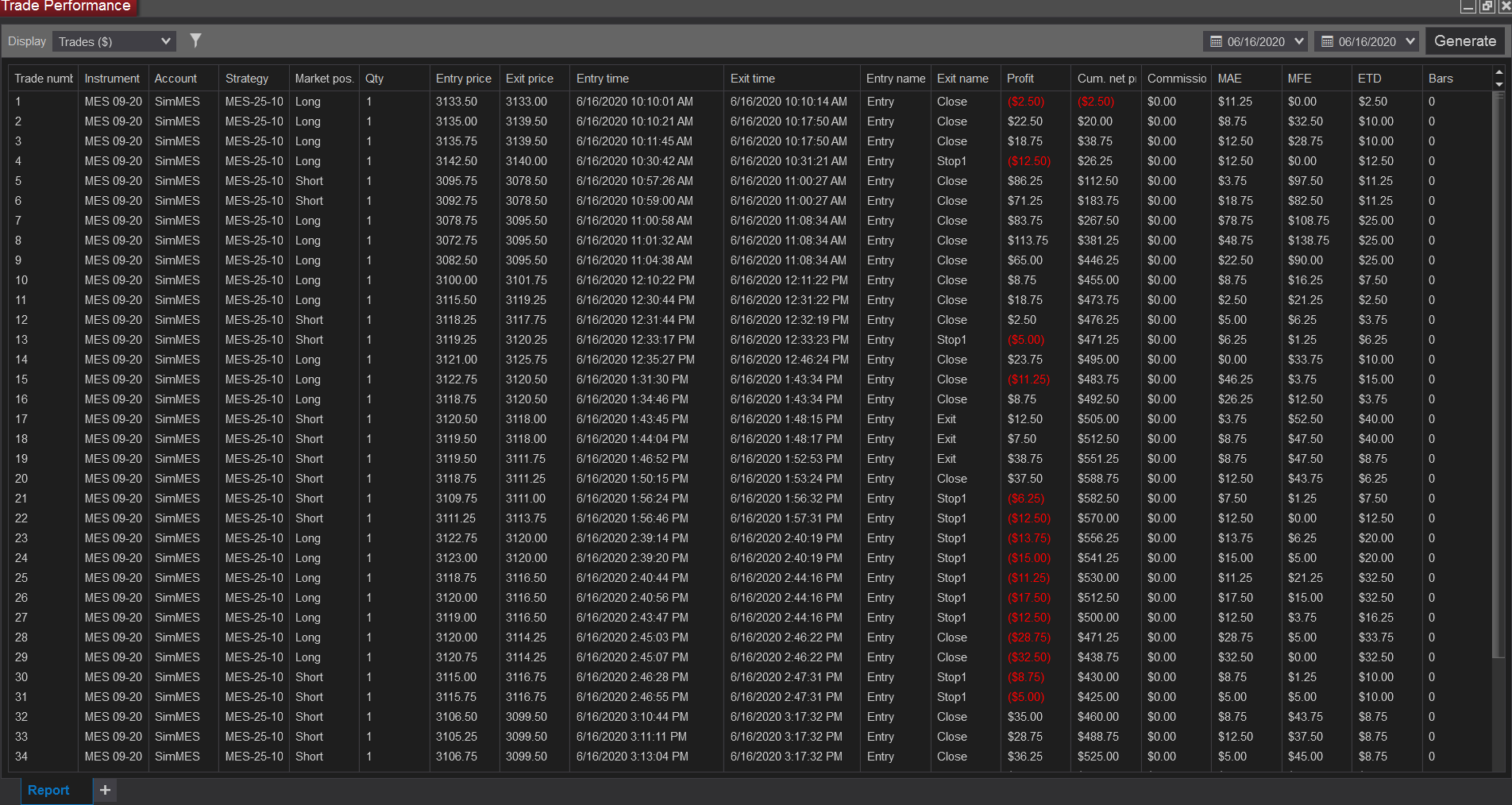Sort by Bars column header

pyautogui.click(x=1456, y=79)
